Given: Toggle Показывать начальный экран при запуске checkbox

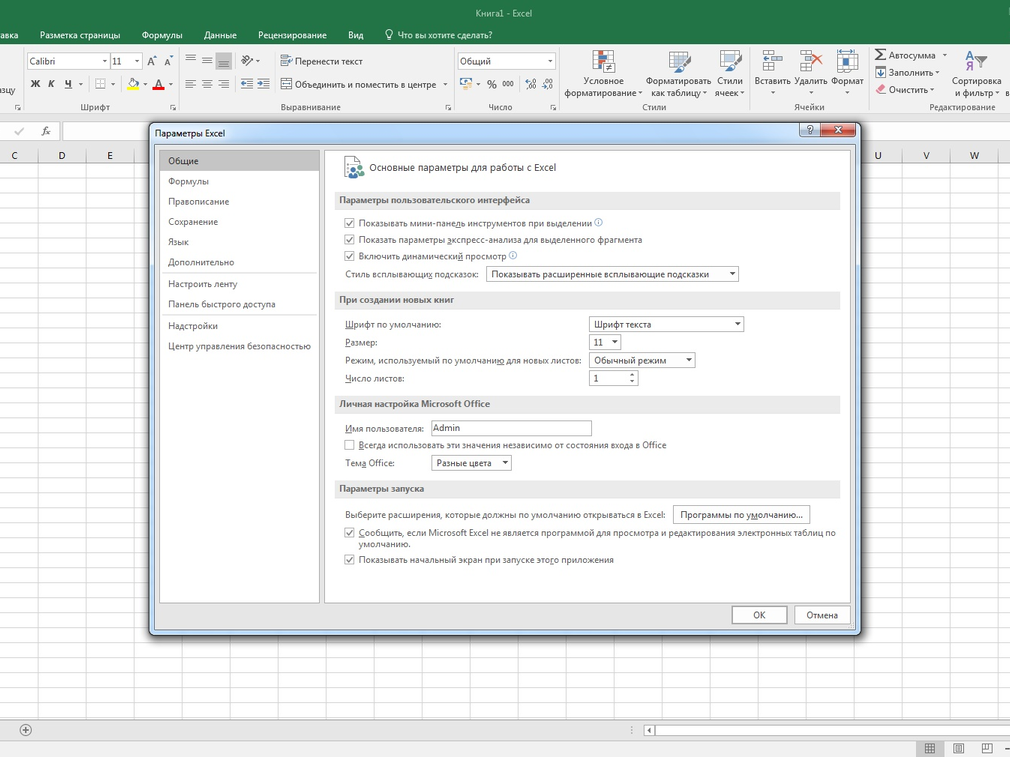Looking at the screenshot, I should [349, 560].
